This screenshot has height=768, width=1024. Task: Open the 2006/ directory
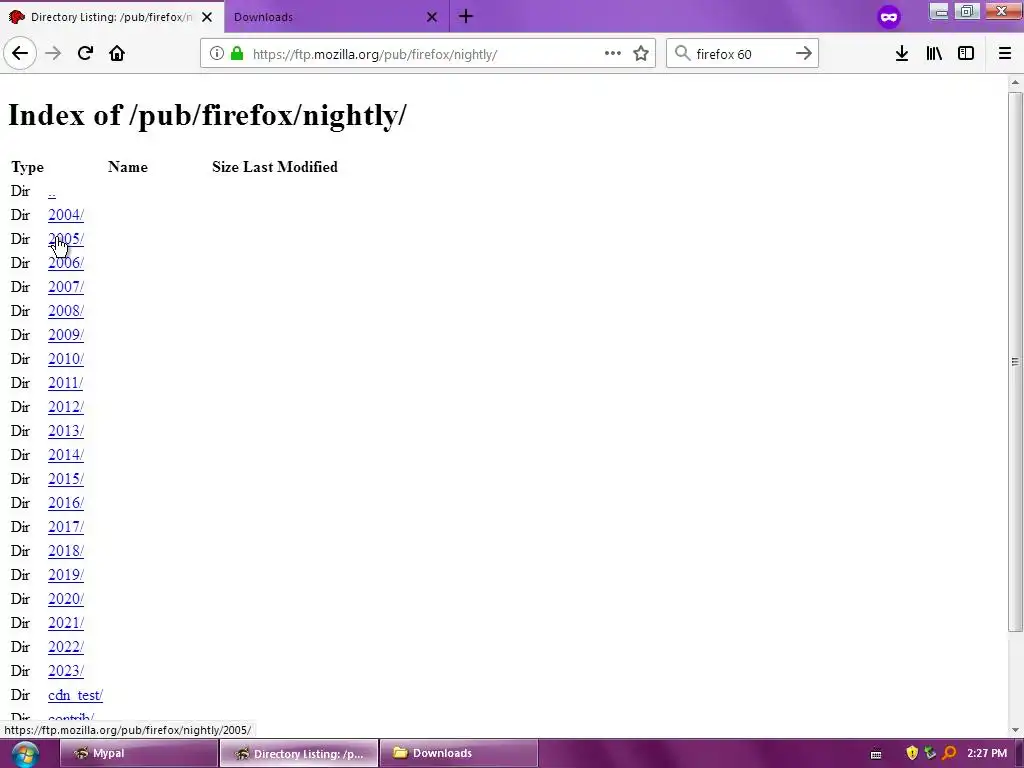click(65, 263)
